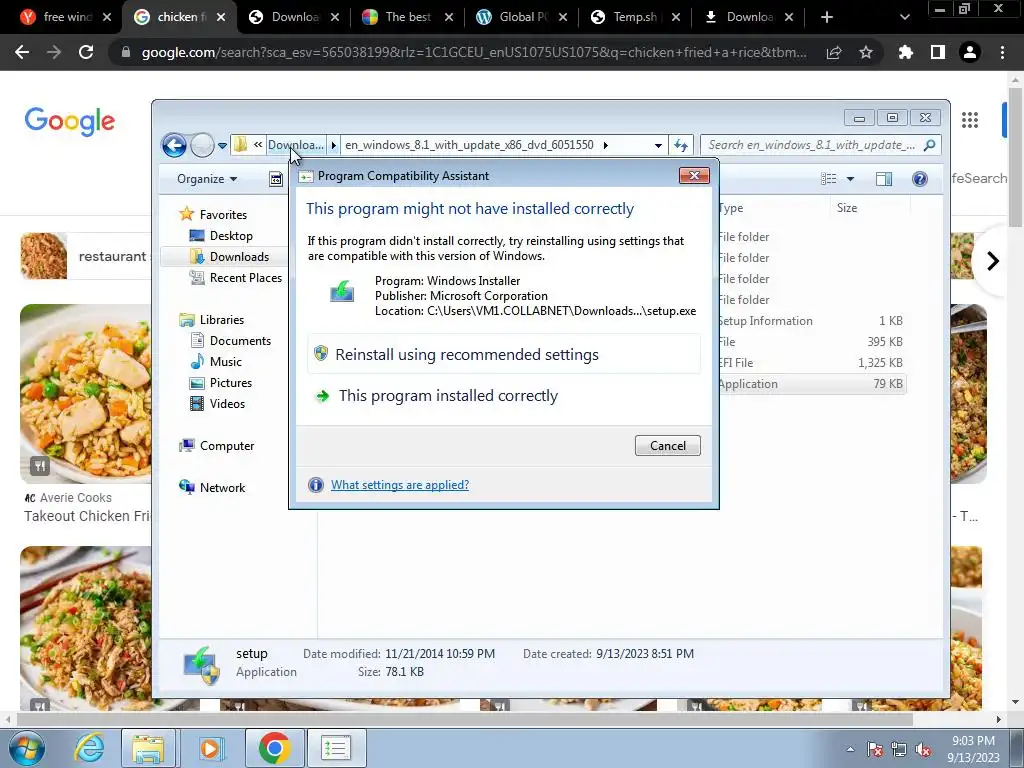Switch to 'The best' tab
The image size is (1024, 768).
click(x=408, y=17)
